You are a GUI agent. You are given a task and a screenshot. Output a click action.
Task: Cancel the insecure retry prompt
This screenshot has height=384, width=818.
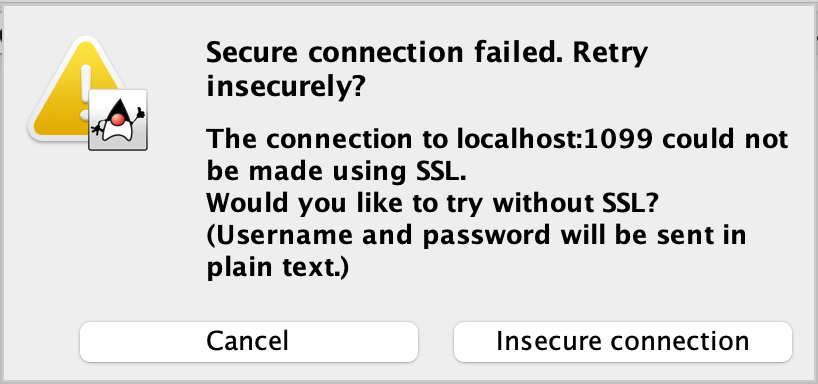tap(249, 342)
